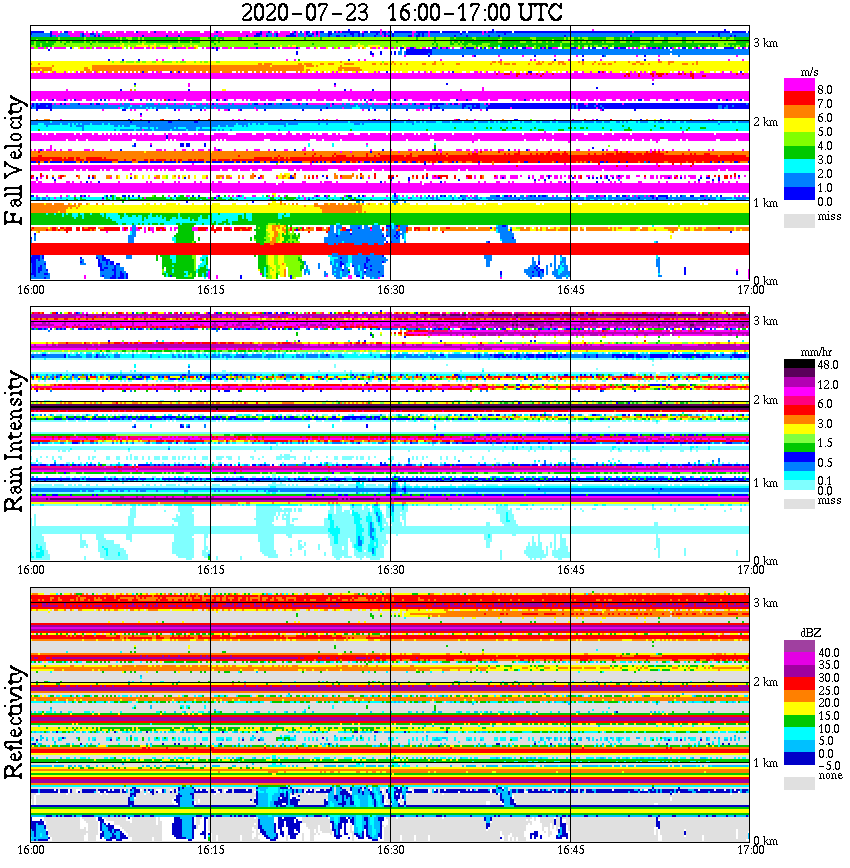Click the "40.0" value in dBZ legend
The height and width of the screenshot is (868, 850).
[x=828, y=653]
